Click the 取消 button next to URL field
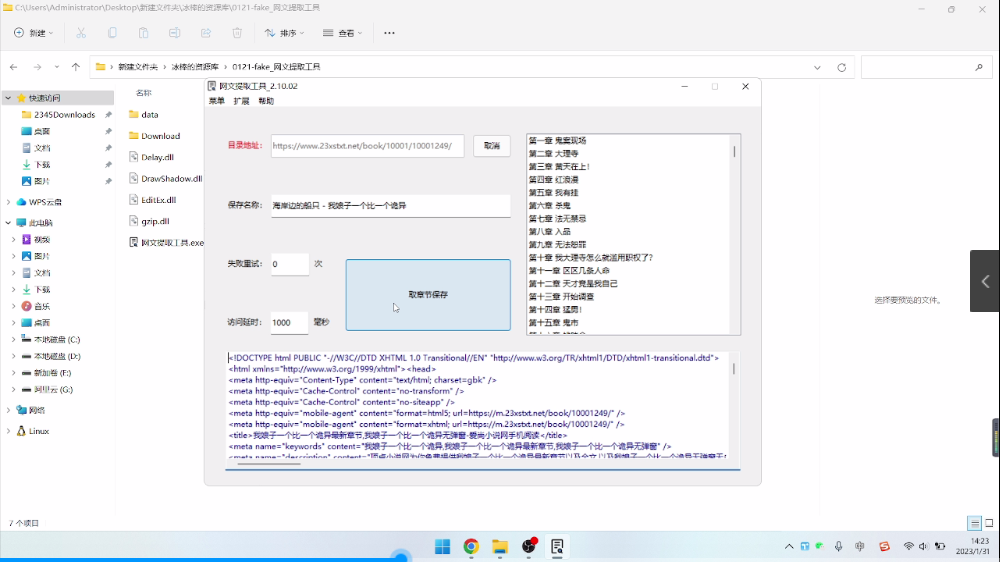Viewport: 1000px width, 562px height. point(492,146)
